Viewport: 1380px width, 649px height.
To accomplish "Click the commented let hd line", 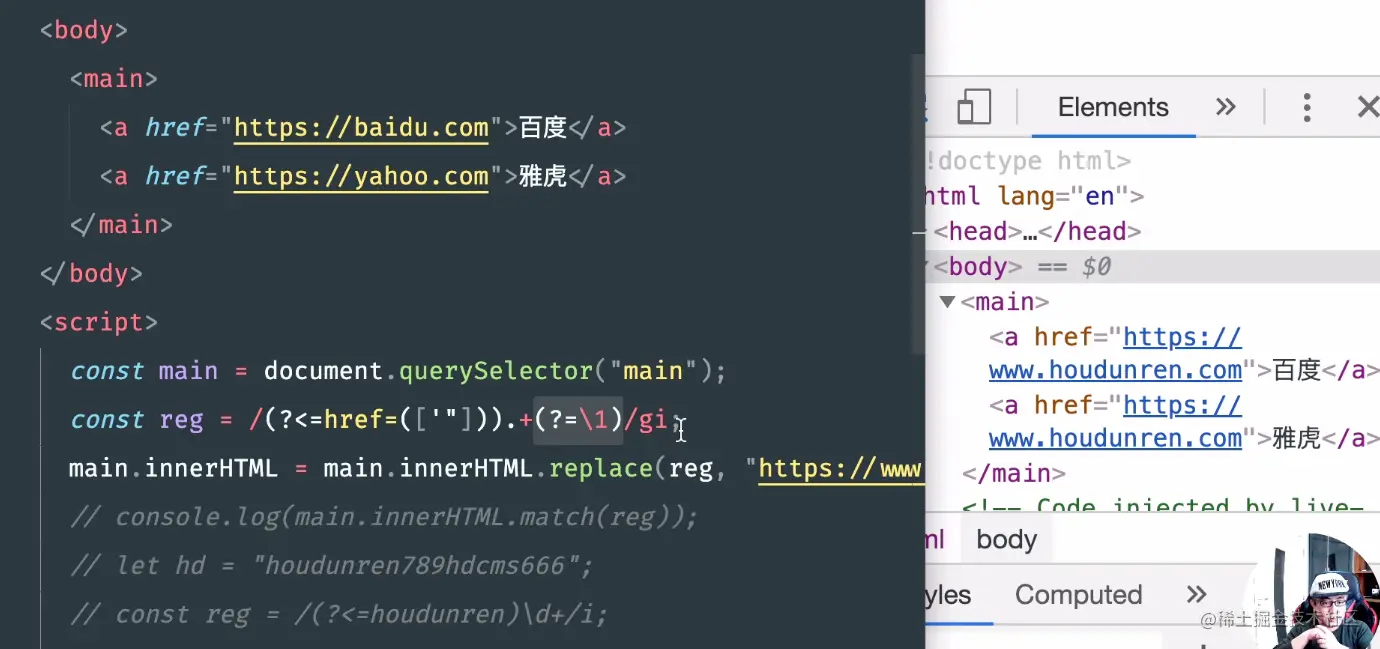I will (332, 566).
